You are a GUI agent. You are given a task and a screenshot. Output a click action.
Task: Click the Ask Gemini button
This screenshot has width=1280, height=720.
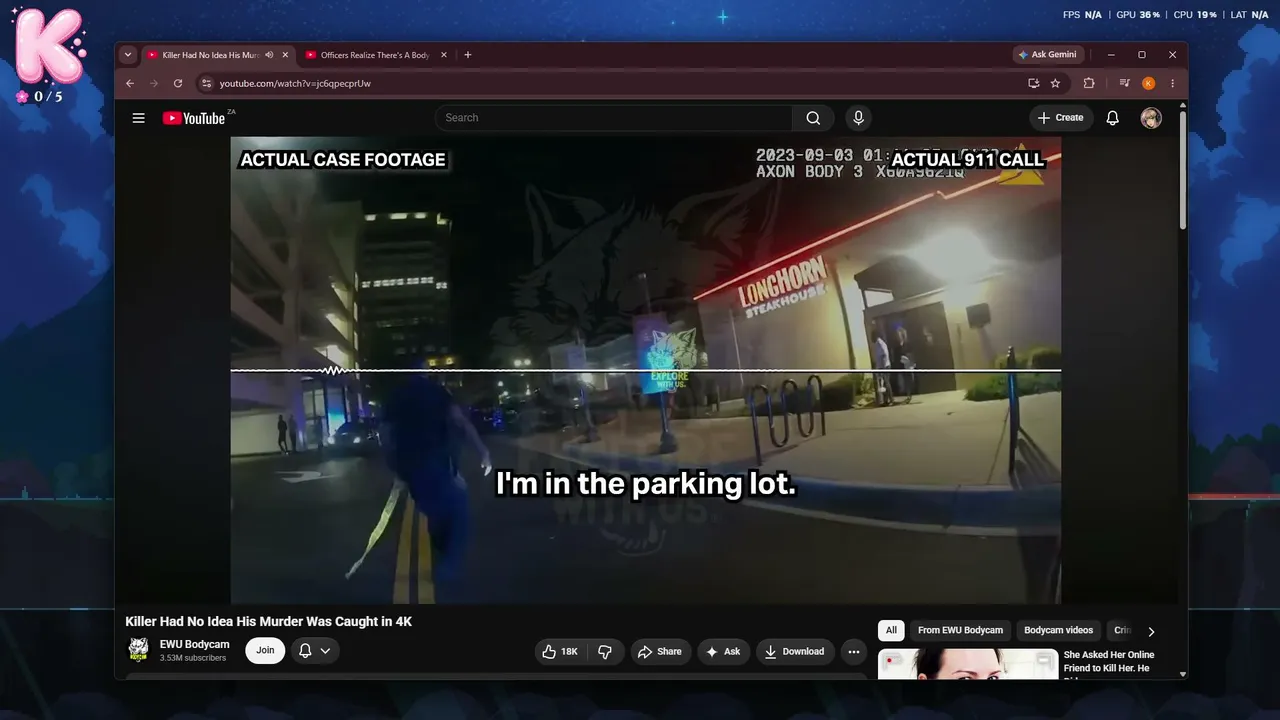pos(1047,55)
